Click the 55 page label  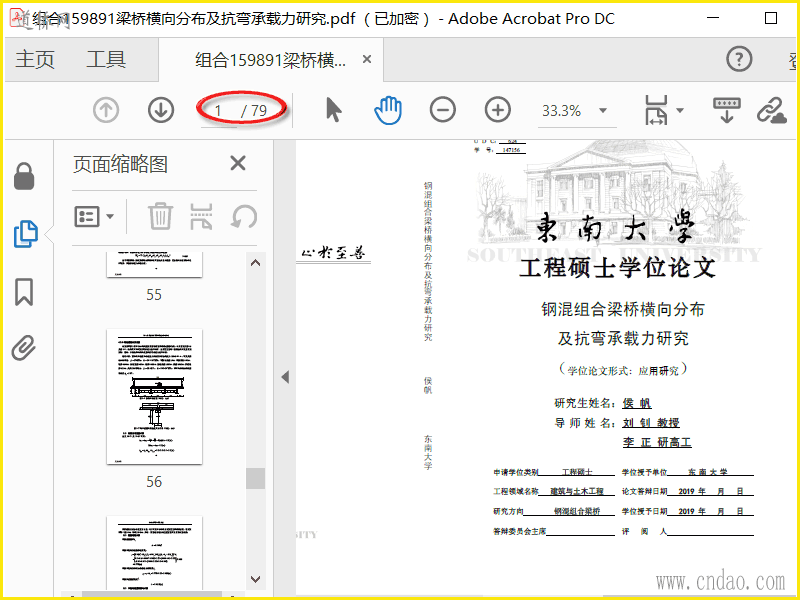pyautogui.click(x=154, y=295)
